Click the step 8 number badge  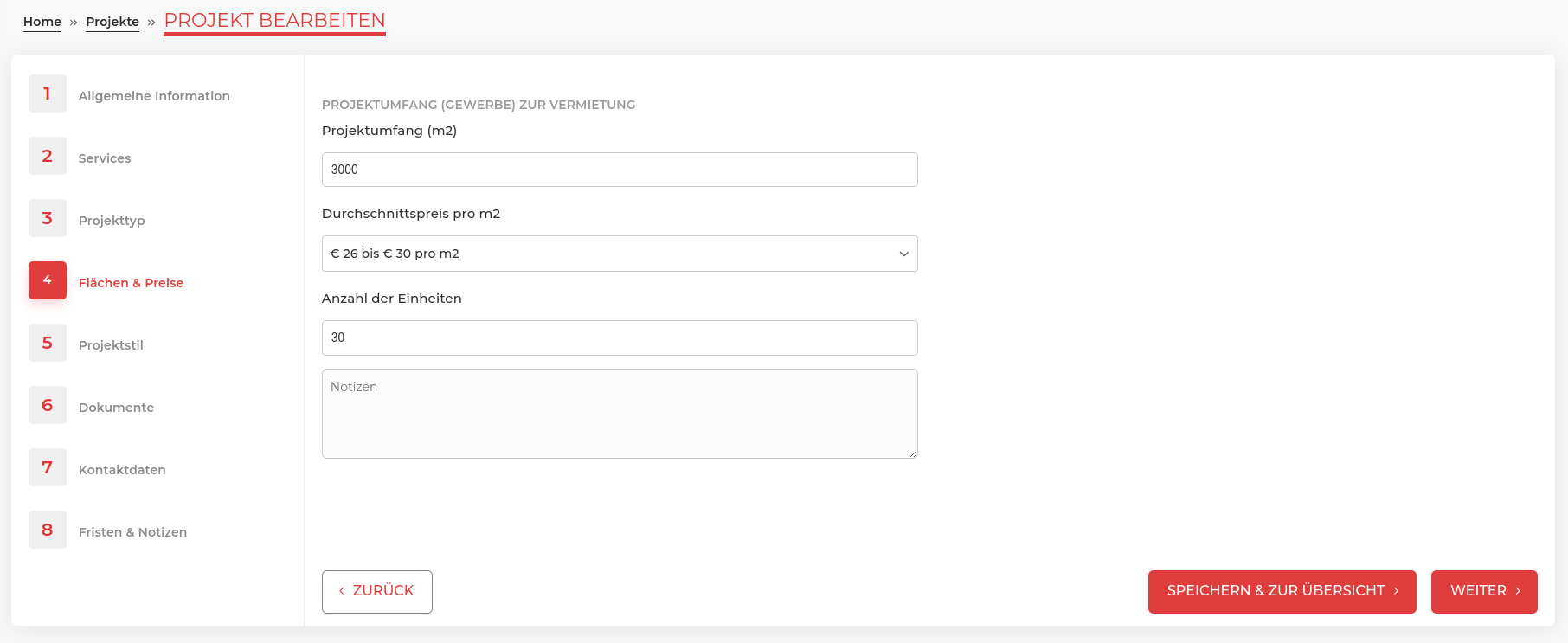(x=48, y=530)
